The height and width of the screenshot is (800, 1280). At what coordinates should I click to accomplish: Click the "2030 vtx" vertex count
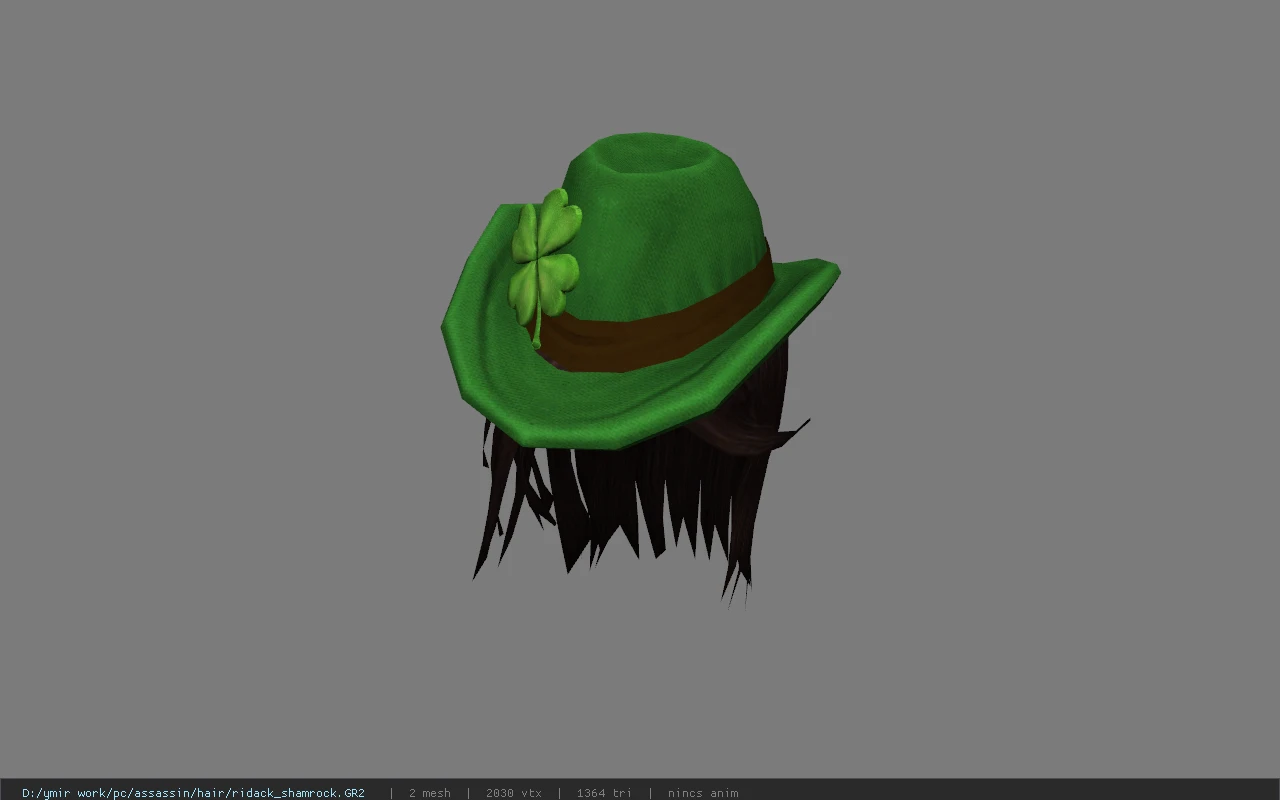(x=514, y=793)
